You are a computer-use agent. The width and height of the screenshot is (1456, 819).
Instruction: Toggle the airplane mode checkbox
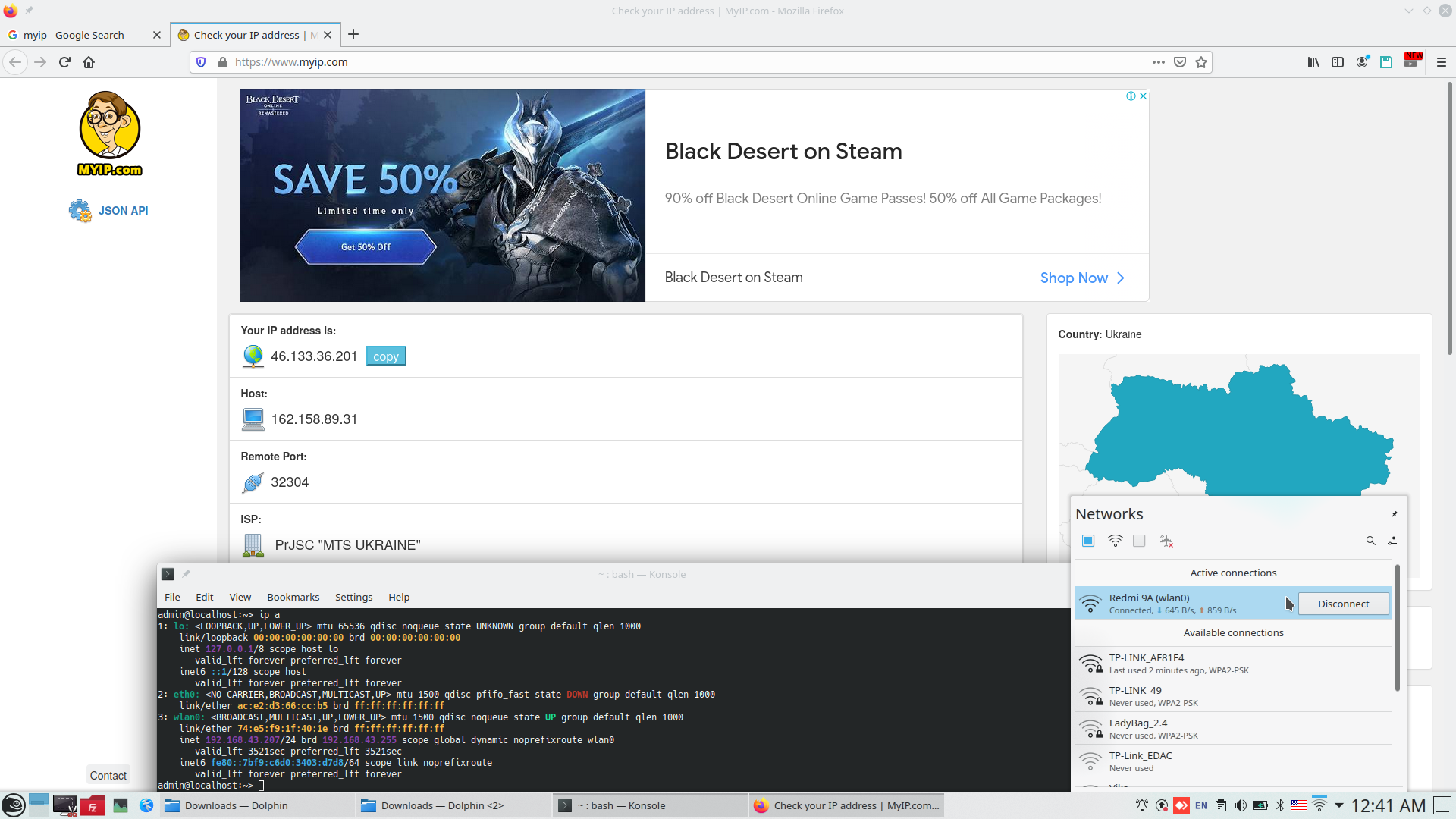[1139, 541]
